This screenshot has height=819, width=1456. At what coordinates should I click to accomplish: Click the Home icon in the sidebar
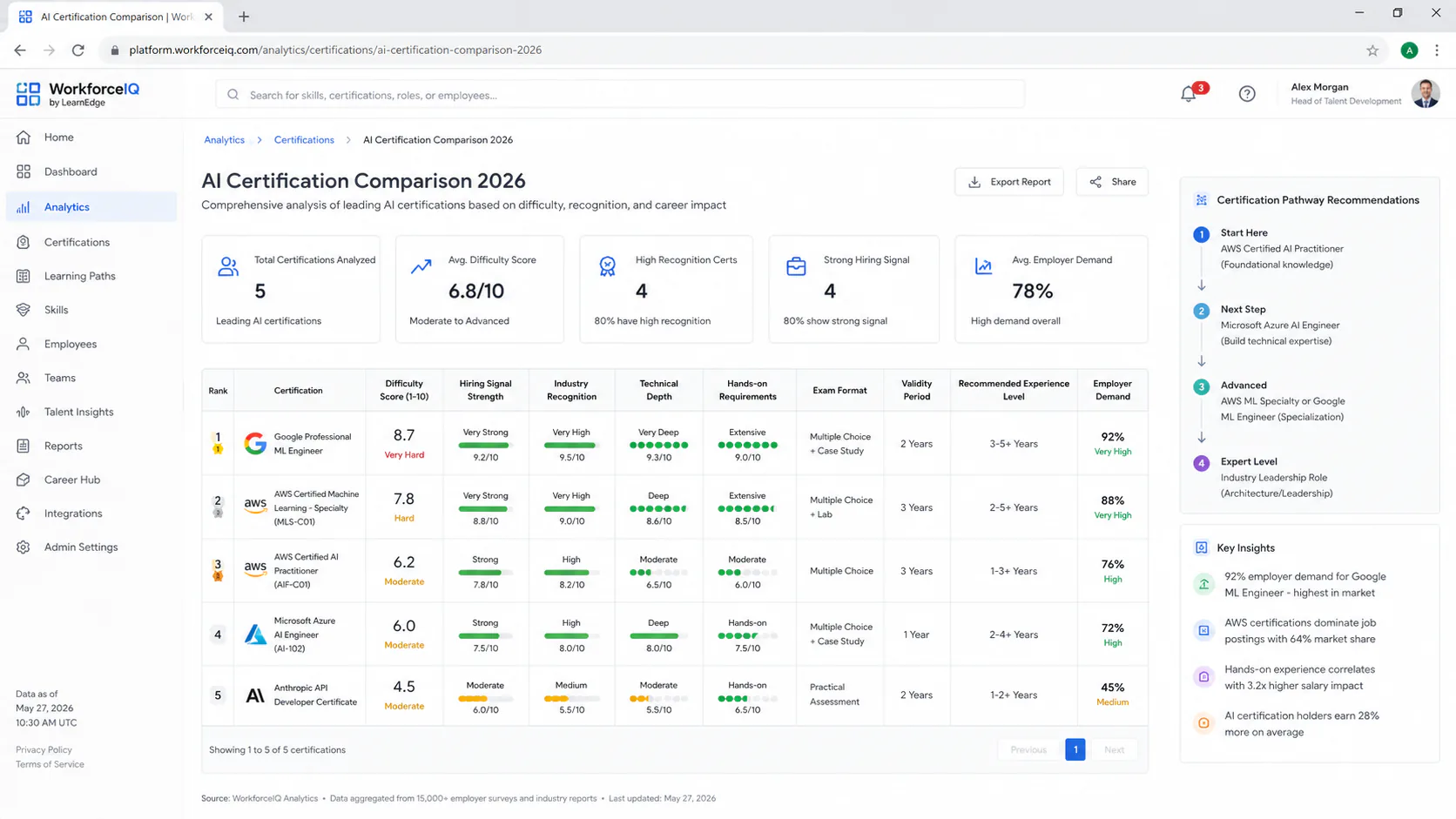(24, 138)
